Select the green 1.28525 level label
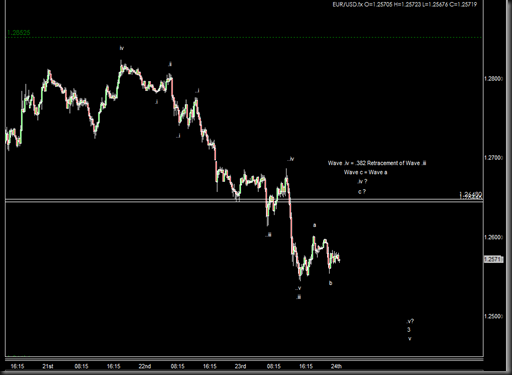Screen dimensions: 512x375 tap(19, 33)
